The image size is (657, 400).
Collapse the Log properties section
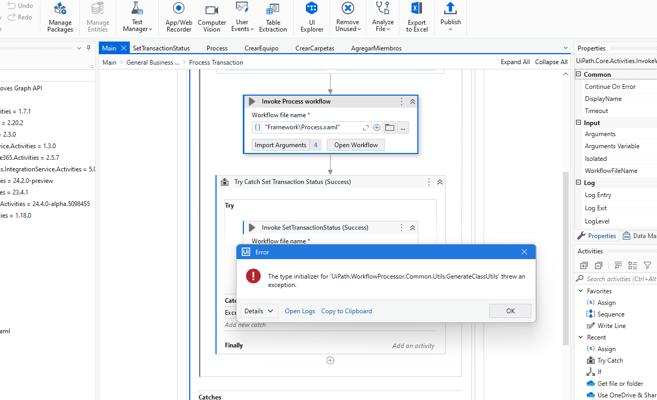click(580, 183)
